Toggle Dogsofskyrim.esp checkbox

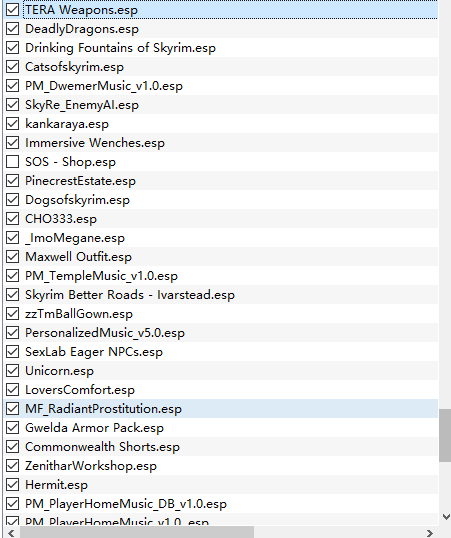pos(13,200)
